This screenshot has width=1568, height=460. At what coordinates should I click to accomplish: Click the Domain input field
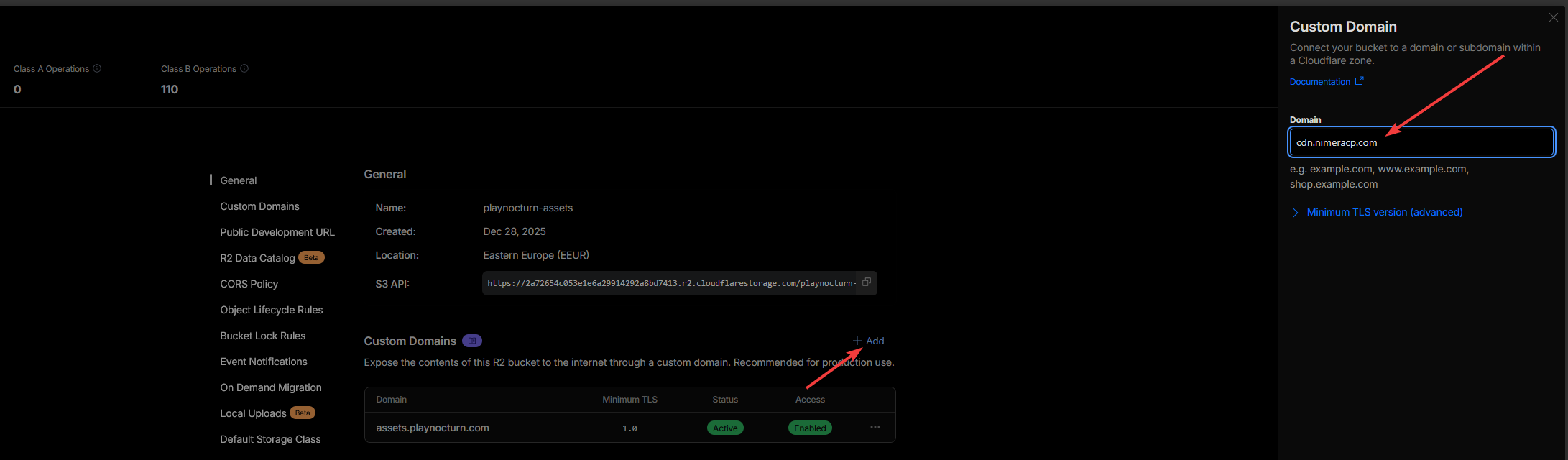tap(1421, 142)
